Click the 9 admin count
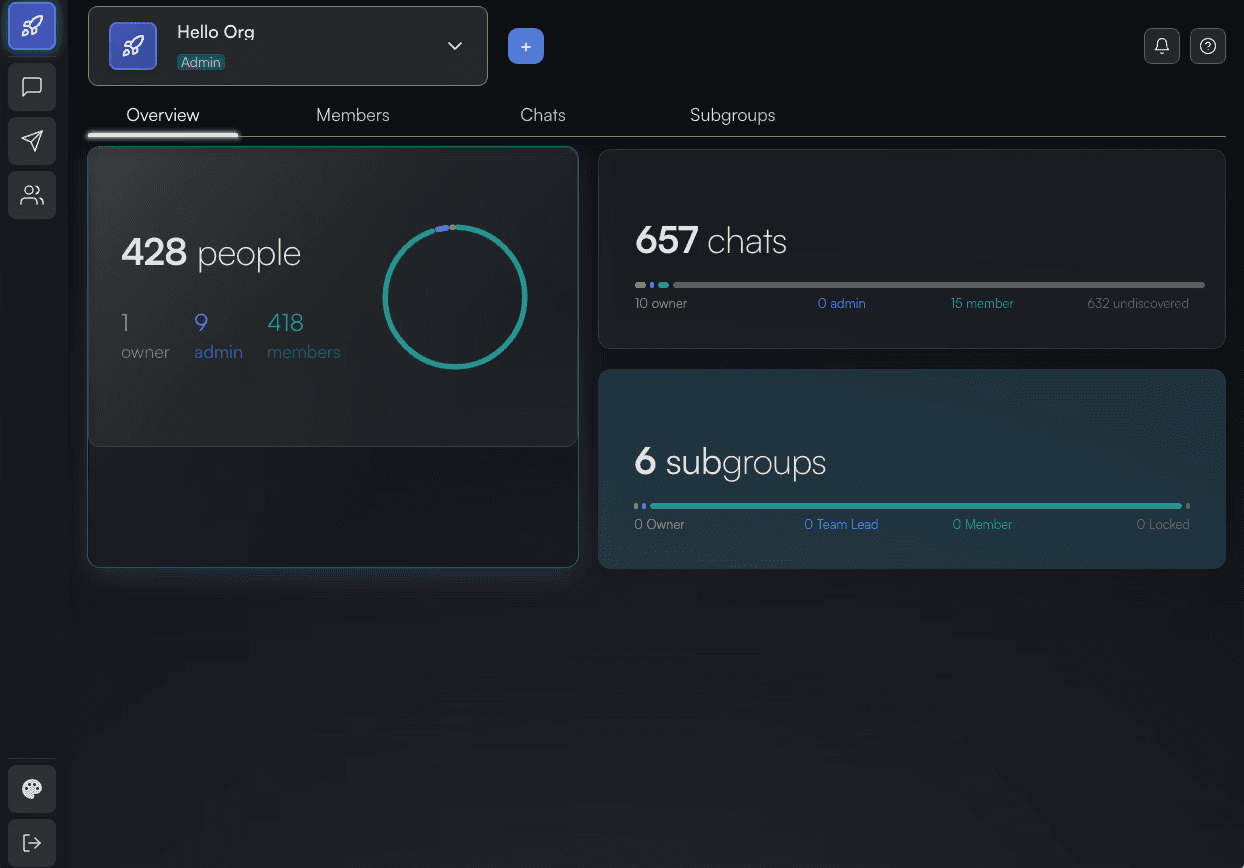This screenshot has width=1244, height=868. [218, 336]
